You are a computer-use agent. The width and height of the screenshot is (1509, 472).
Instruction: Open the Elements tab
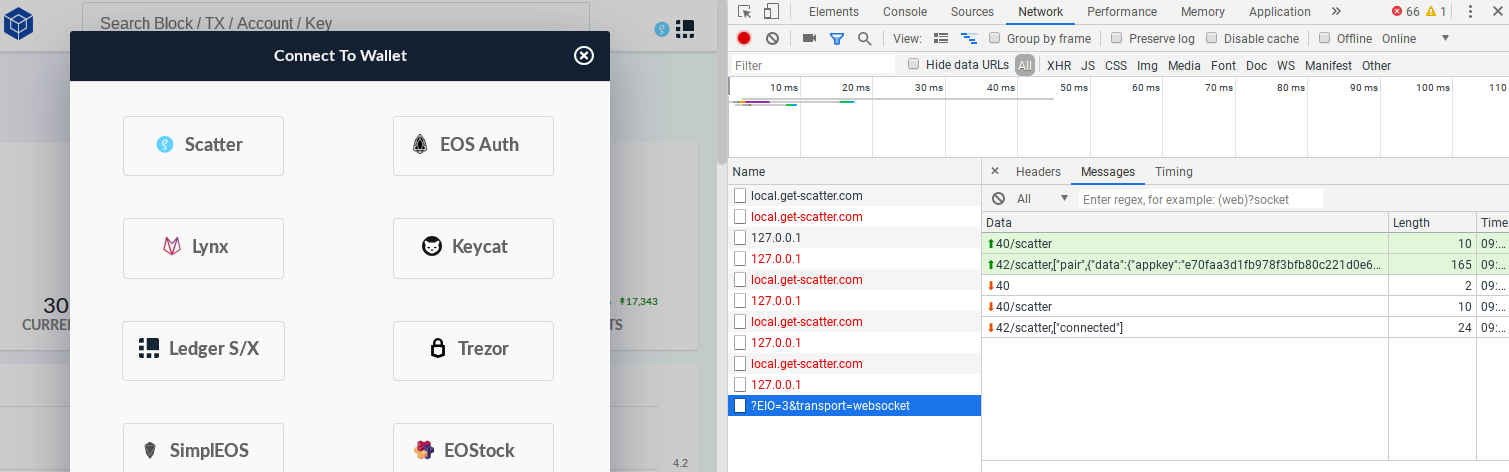[x=834, y=12]
